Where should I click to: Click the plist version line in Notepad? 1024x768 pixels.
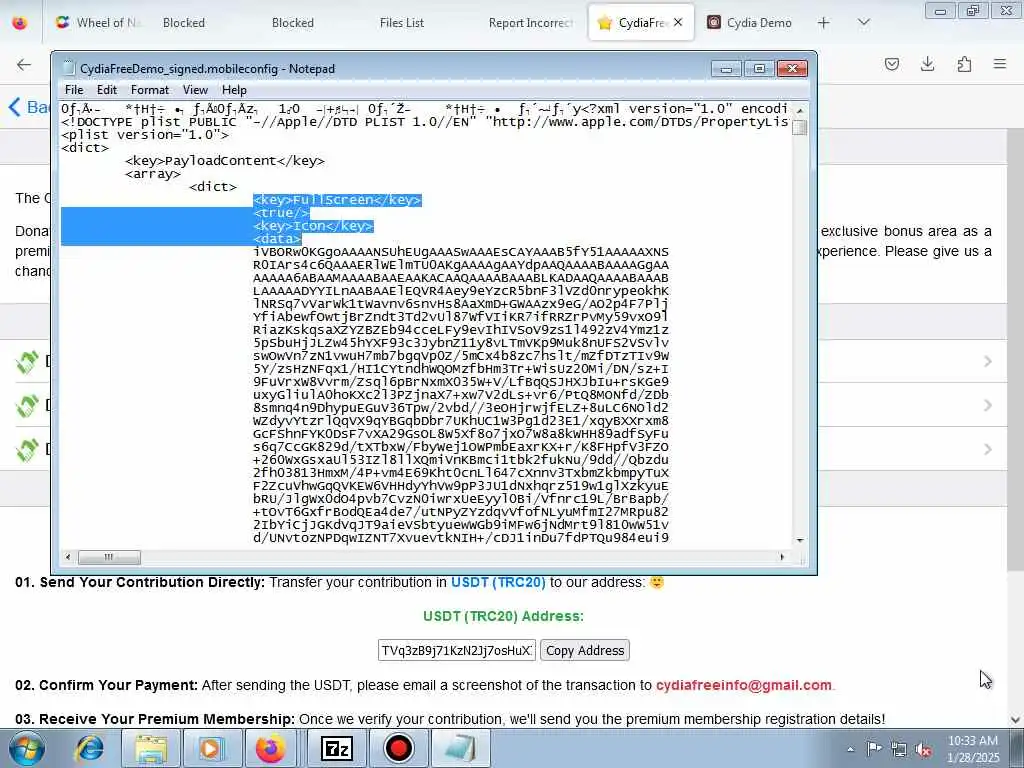pos(145,135)
